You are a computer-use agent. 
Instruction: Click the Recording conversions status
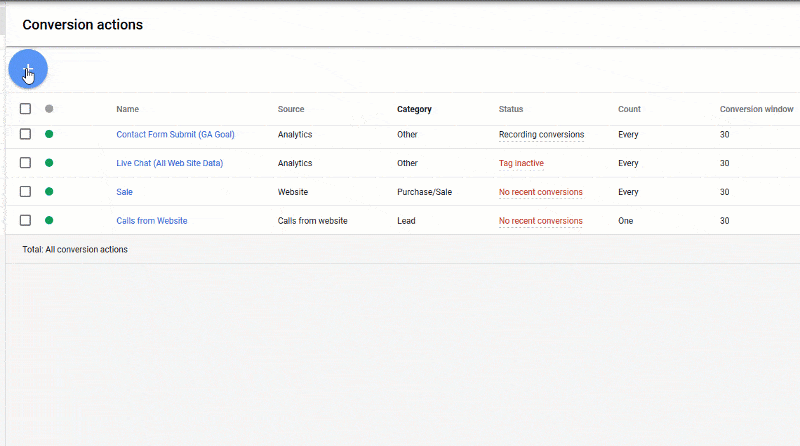(541, 135)
